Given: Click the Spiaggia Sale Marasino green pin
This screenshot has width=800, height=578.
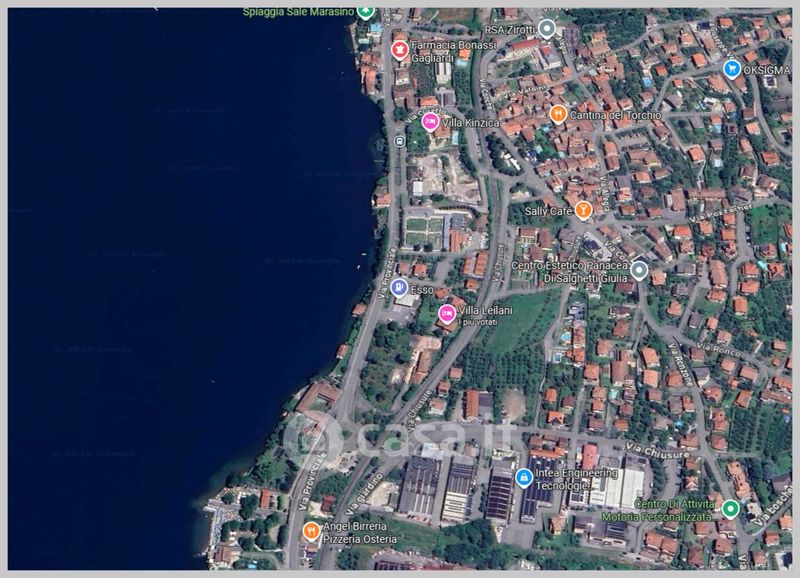Looking at the screenshot, I should pyautogui.click(x=366, y=11).
